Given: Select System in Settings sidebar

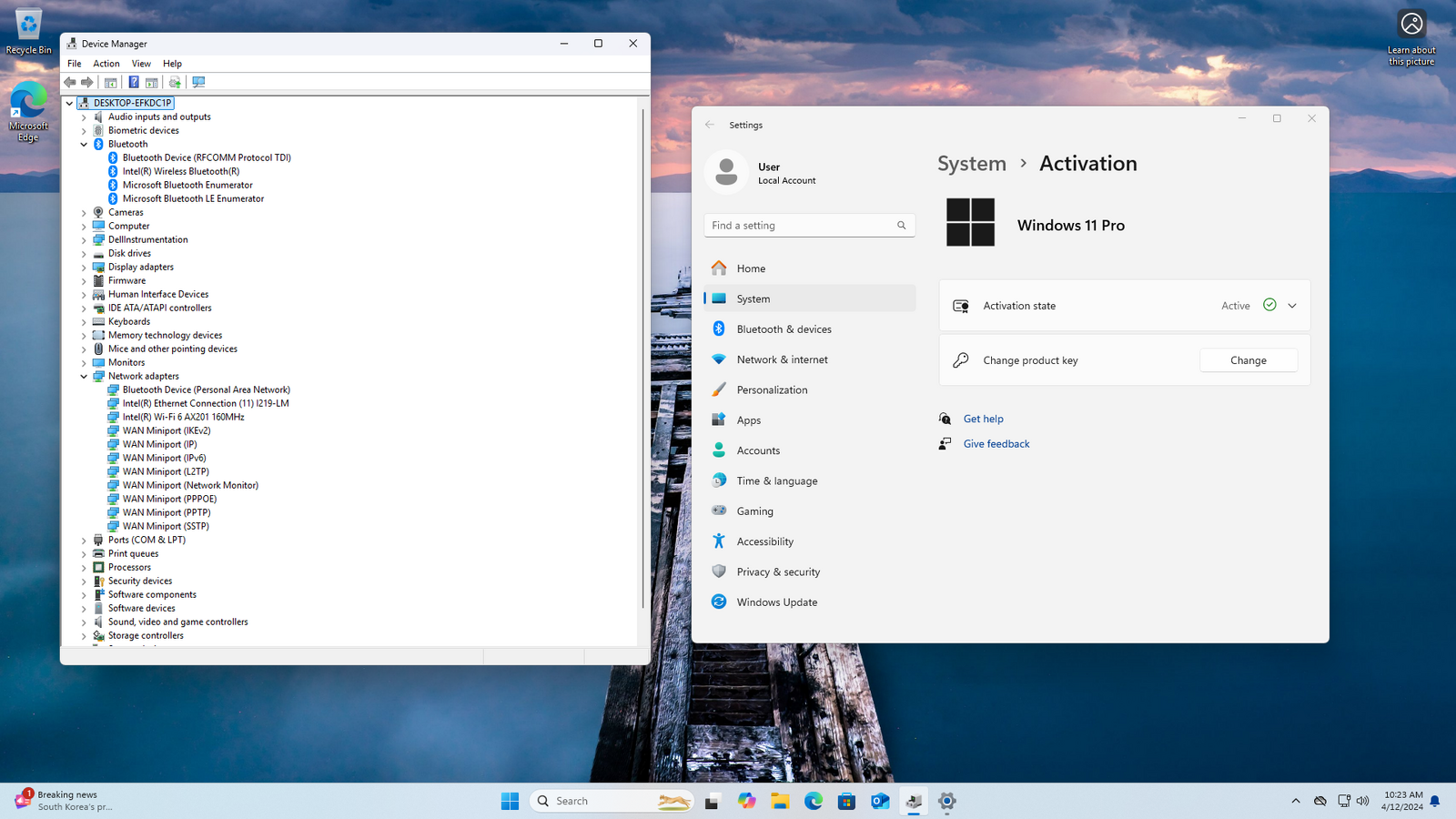Looking at the screenshot, I should click(x=809, y=298).
